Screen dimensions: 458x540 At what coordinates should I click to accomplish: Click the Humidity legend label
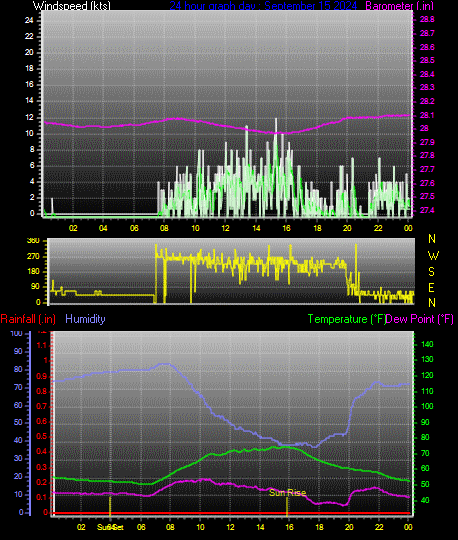coord(85,319)
